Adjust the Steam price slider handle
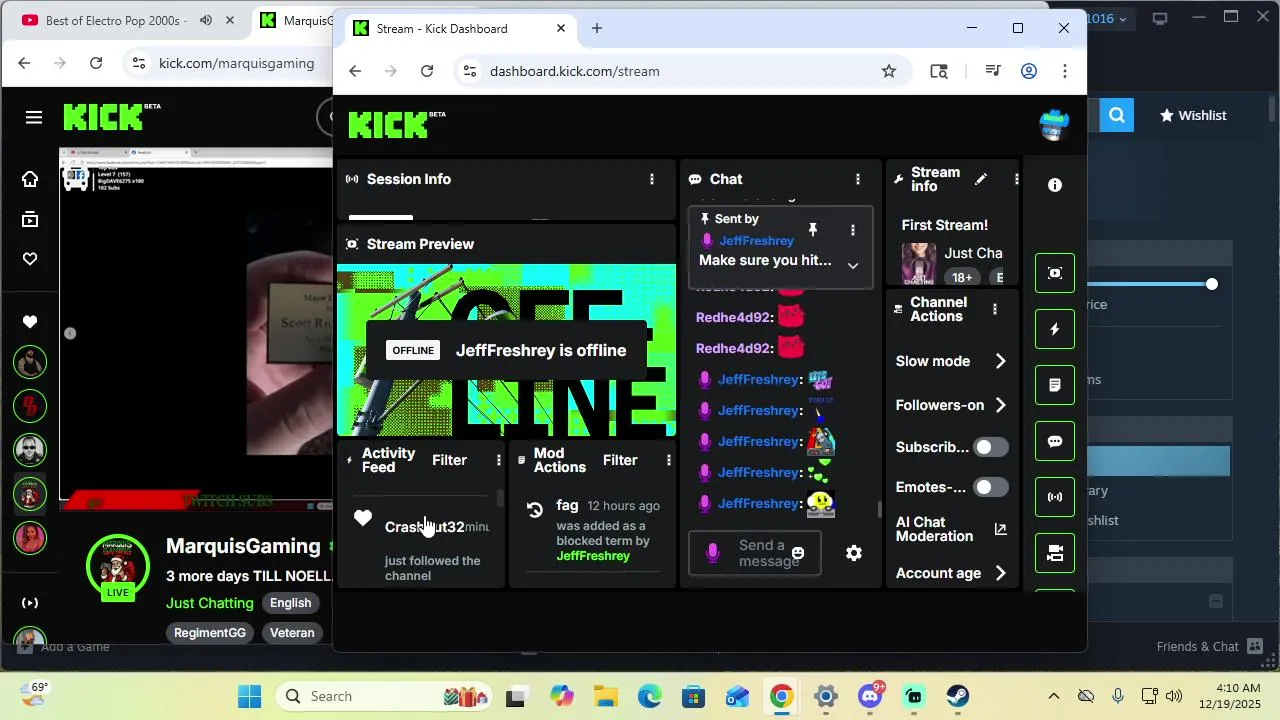The width and height of the screenshot is (1280, 720). click(x=1212, y=285)
